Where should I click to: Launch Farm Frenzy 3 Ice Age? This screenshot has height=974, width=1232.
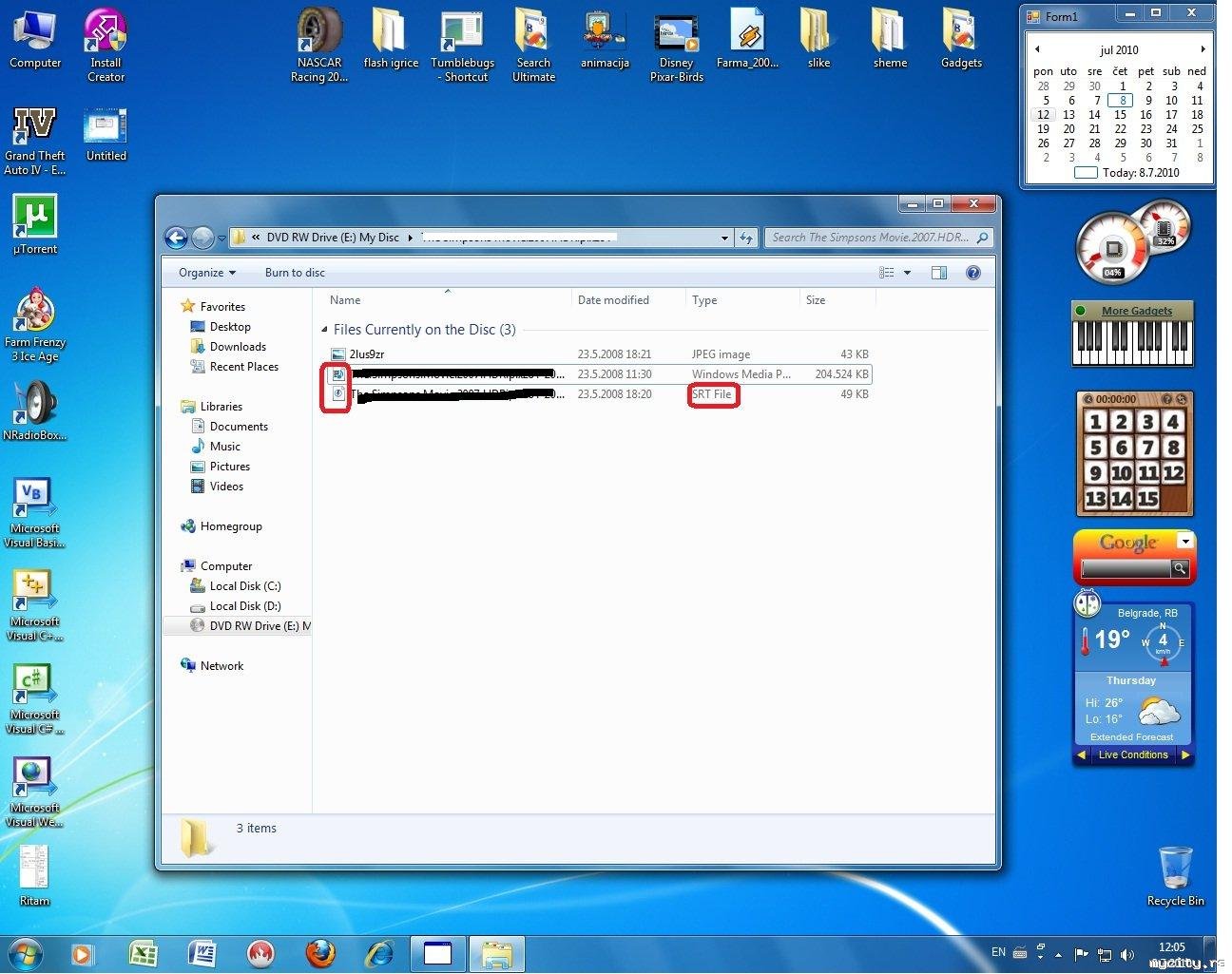tap(35, 325)
